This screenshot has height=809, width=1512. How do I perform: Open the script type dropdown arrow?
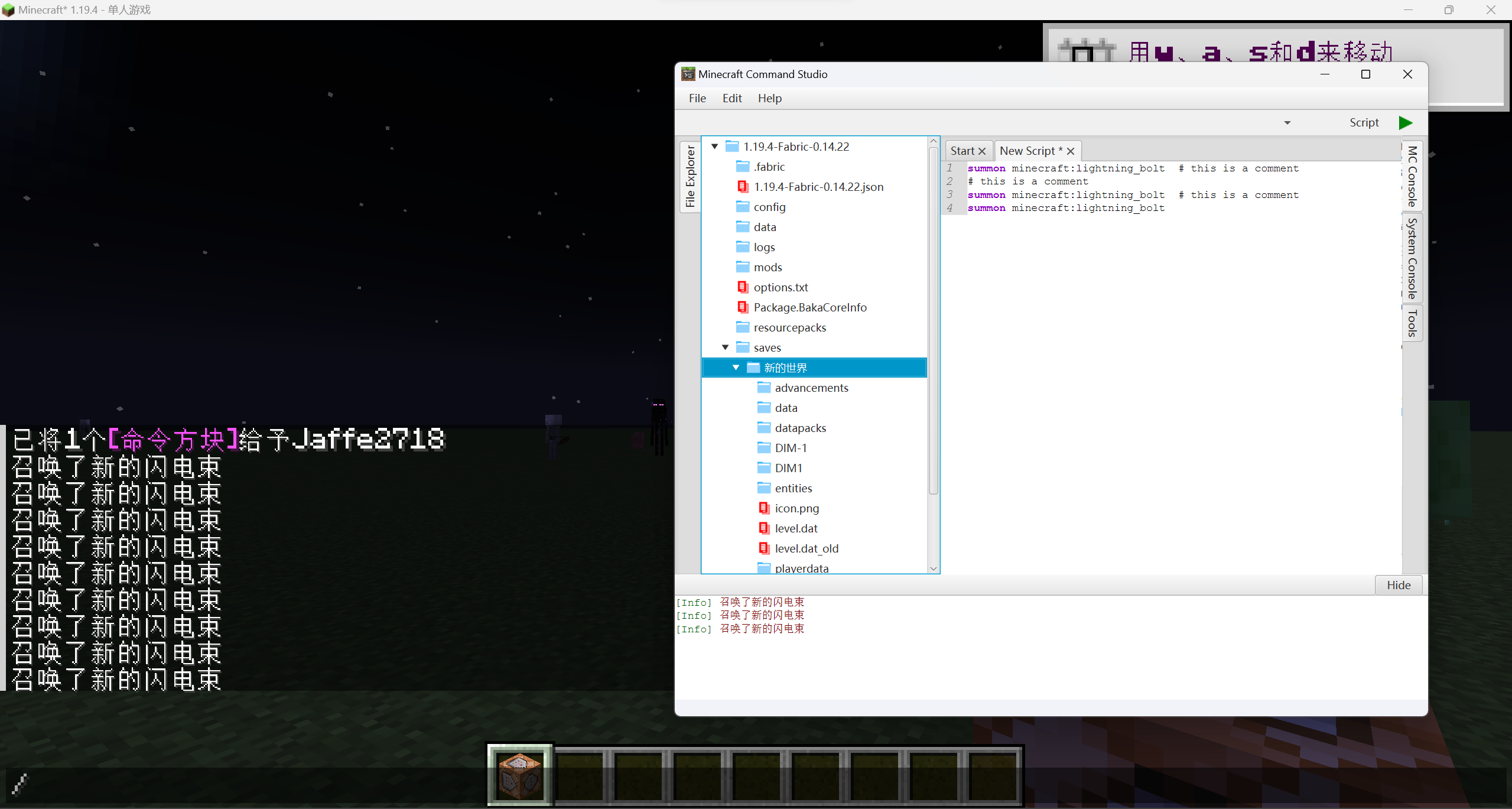pos(1287,123)
